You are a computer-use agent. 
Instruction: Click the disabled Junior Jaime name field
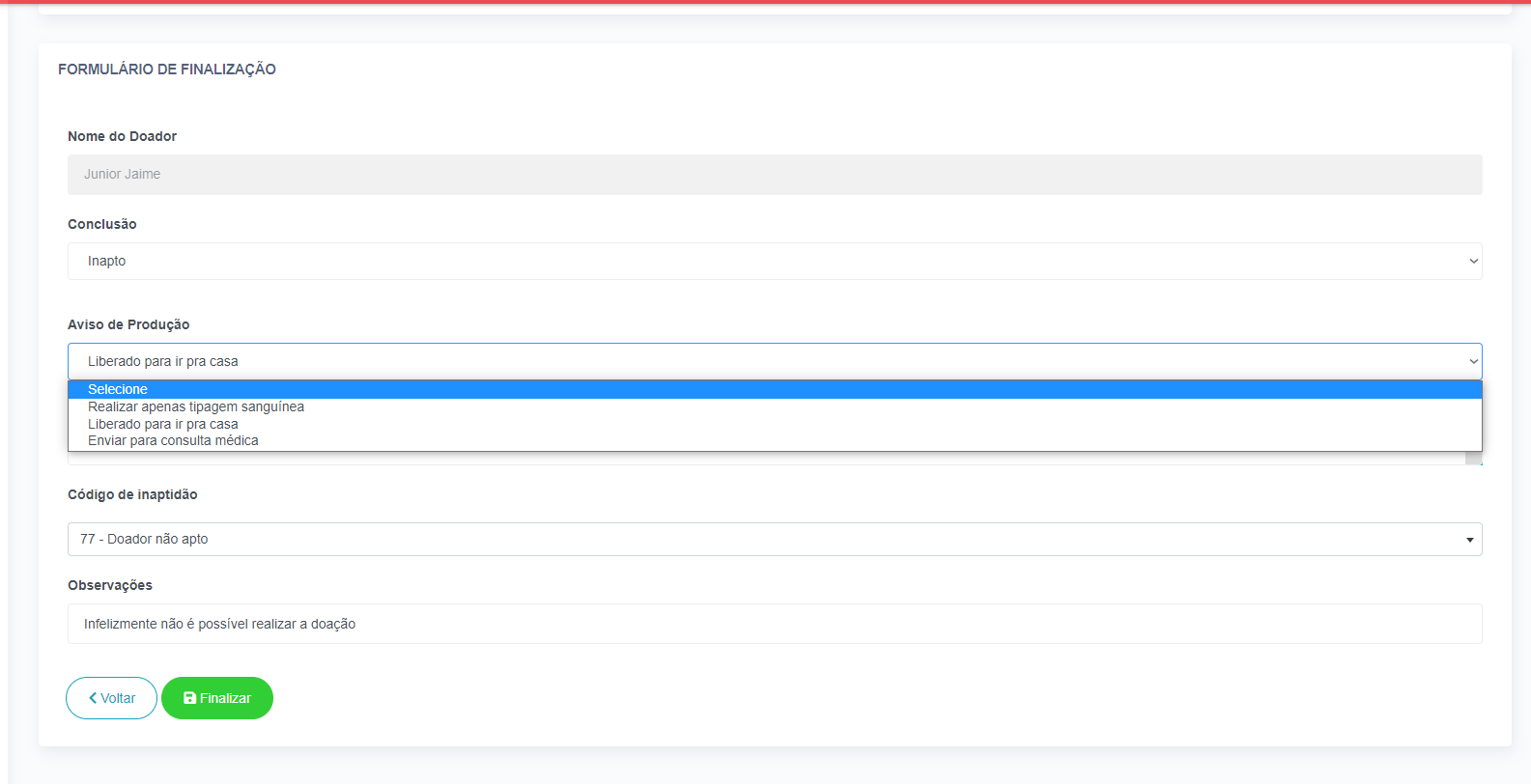point(775,175)
